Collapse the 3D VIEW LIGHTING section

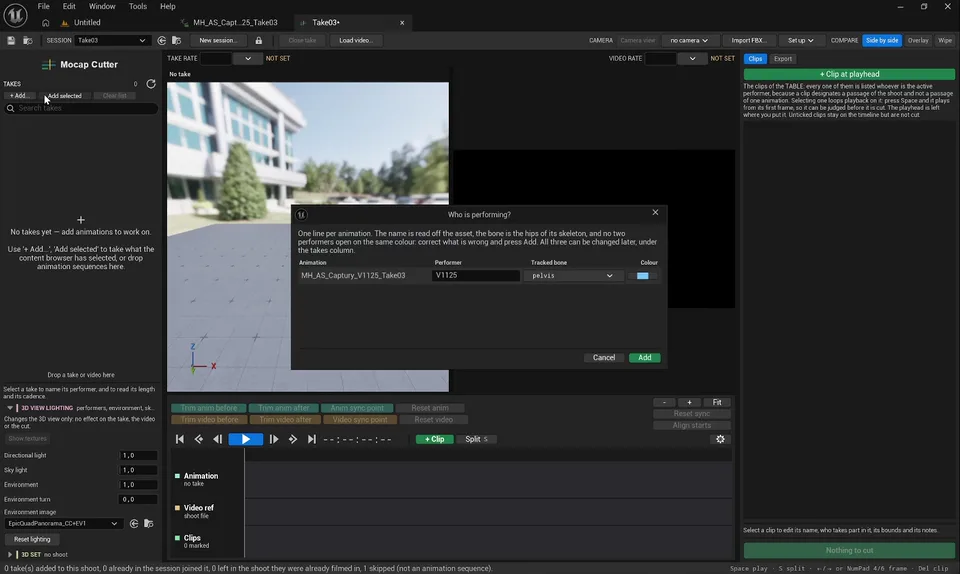10,408
